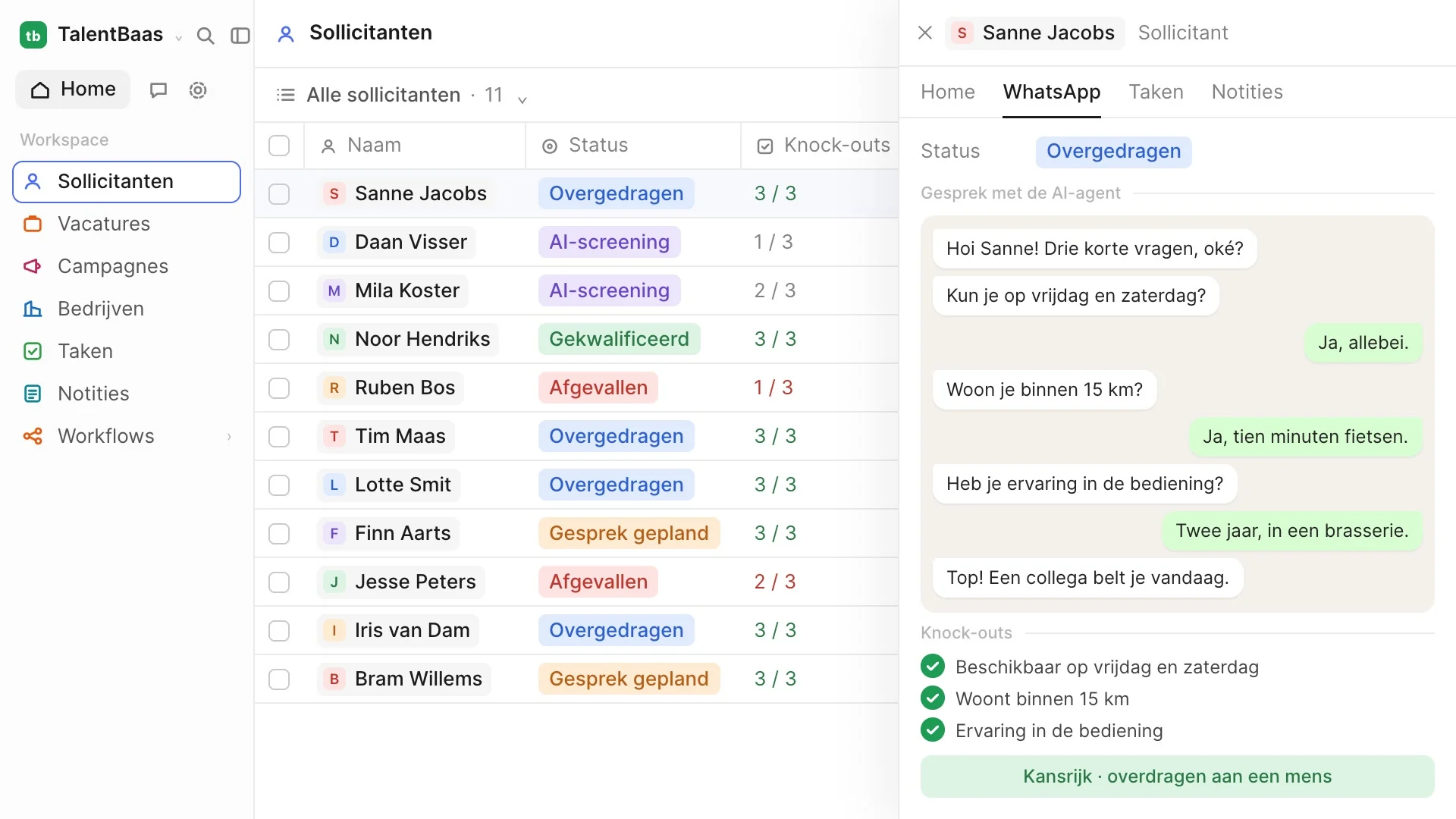This screenshot has width=1456, height=819.
Task: Click the Naam column header
Action: click(x=415, y=146)
